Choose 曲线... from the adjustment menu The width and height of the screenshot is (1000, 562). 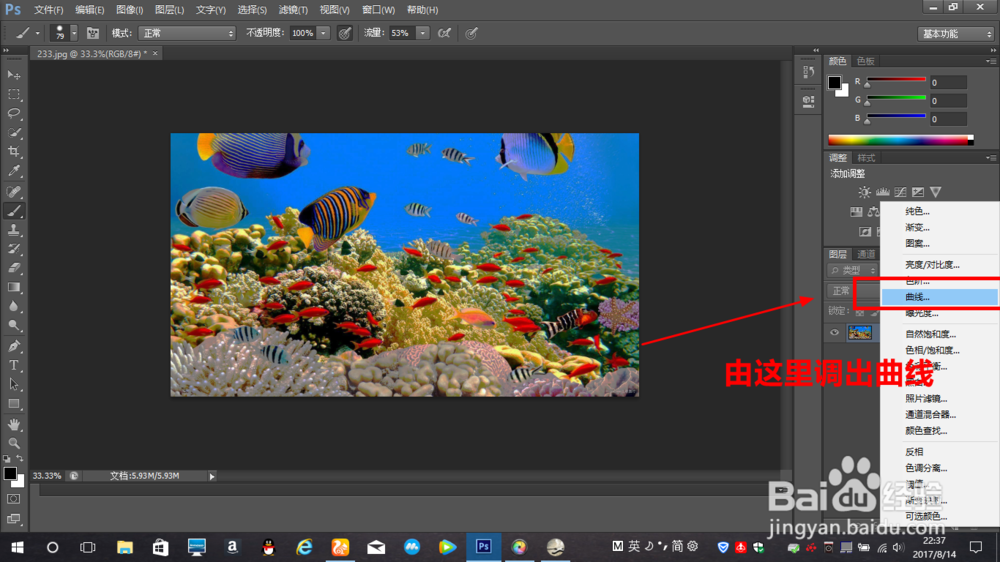point(939,297)
